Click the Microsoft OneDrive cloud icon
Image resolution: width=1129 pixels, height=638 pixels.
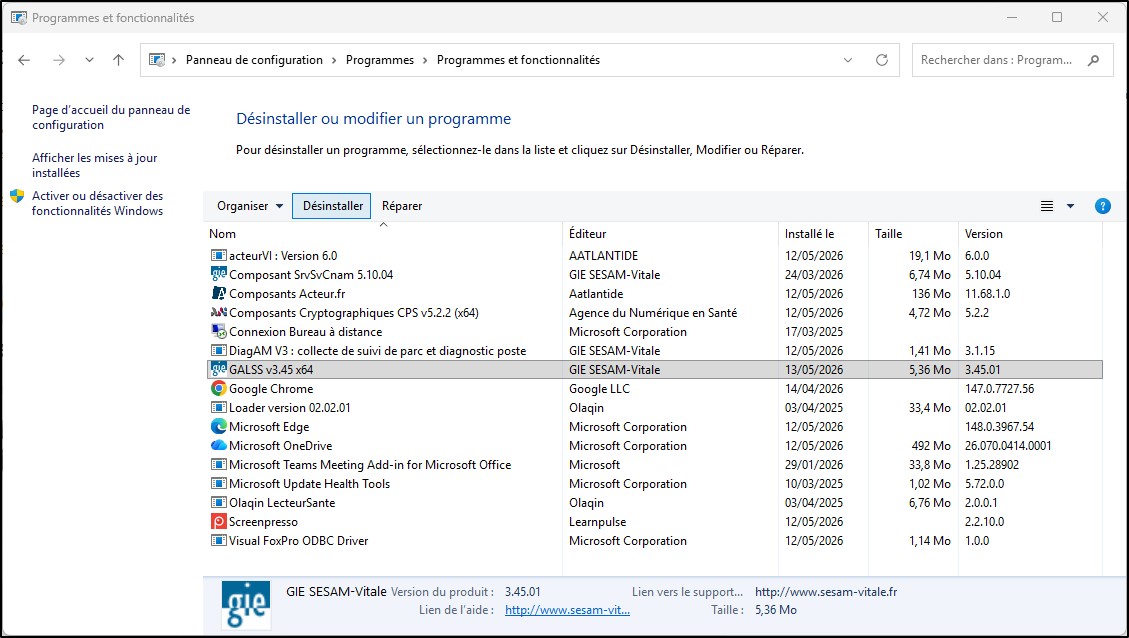click(x=218, y=446)
